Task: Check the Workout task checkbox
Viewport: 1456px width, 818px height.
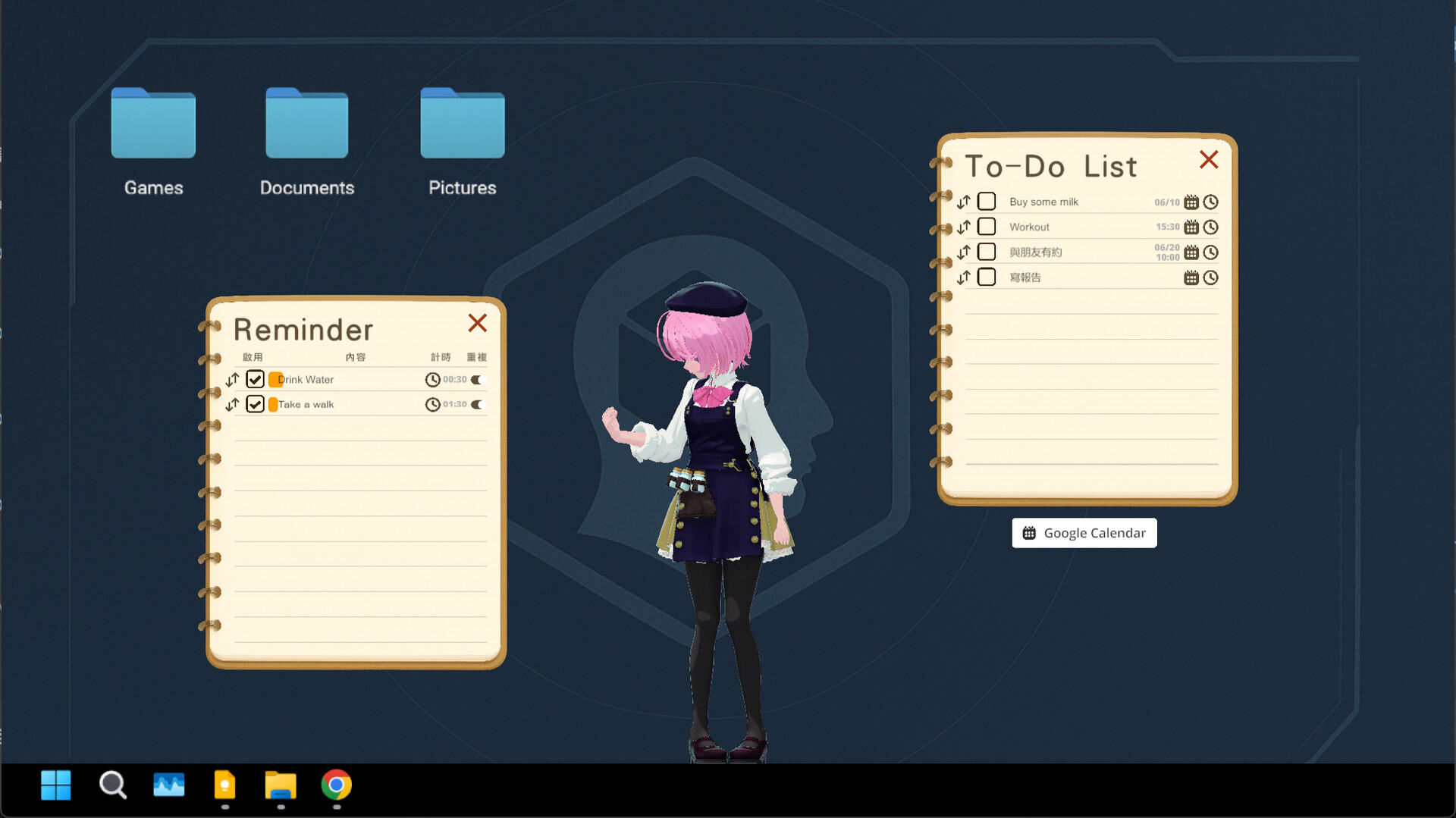Action: tap(987, 227)
